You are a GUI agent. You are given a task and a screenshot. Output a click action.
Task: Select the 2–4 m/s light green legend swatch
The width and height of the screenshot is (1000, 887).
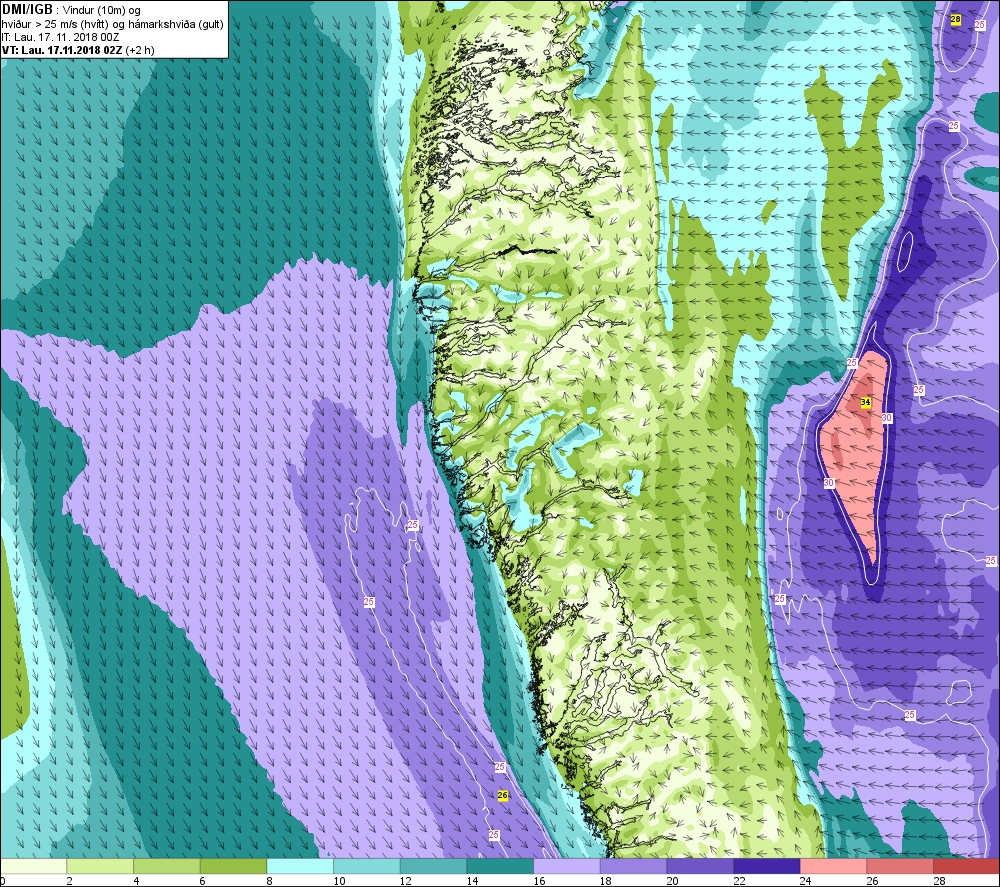pos(99,866)
